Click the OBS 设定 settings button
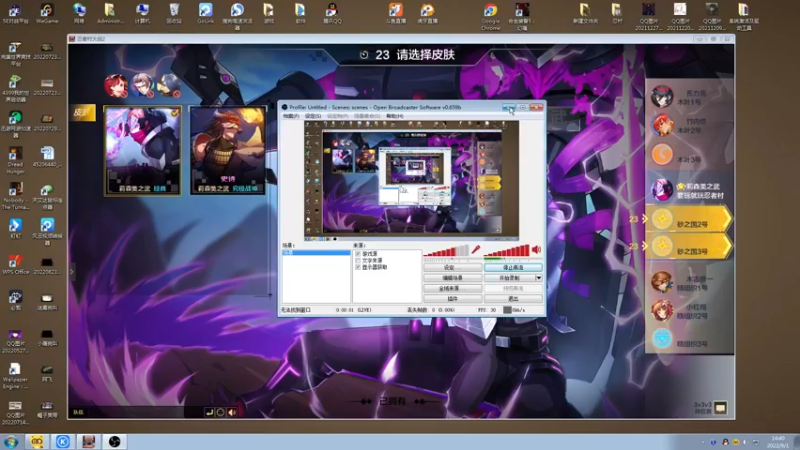800x450 pixels. coord(452,267)
